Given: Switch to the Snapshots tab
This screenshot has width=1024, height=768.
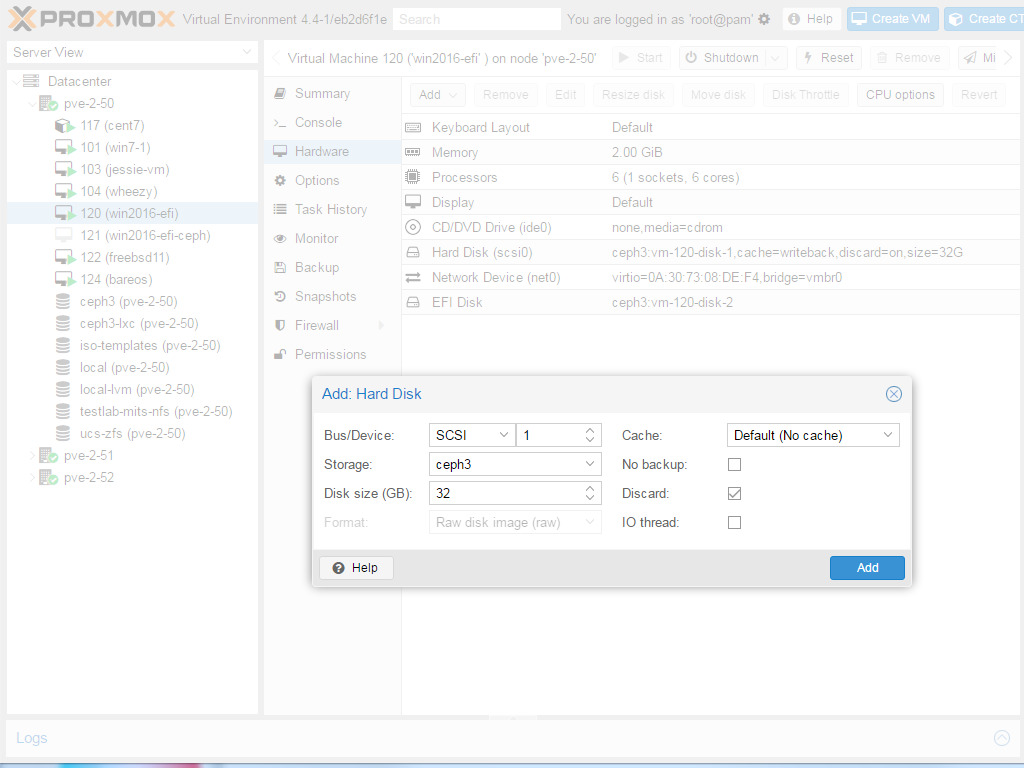Looking at the screenshot, I should pyautogui.click(x=332, y=296).
